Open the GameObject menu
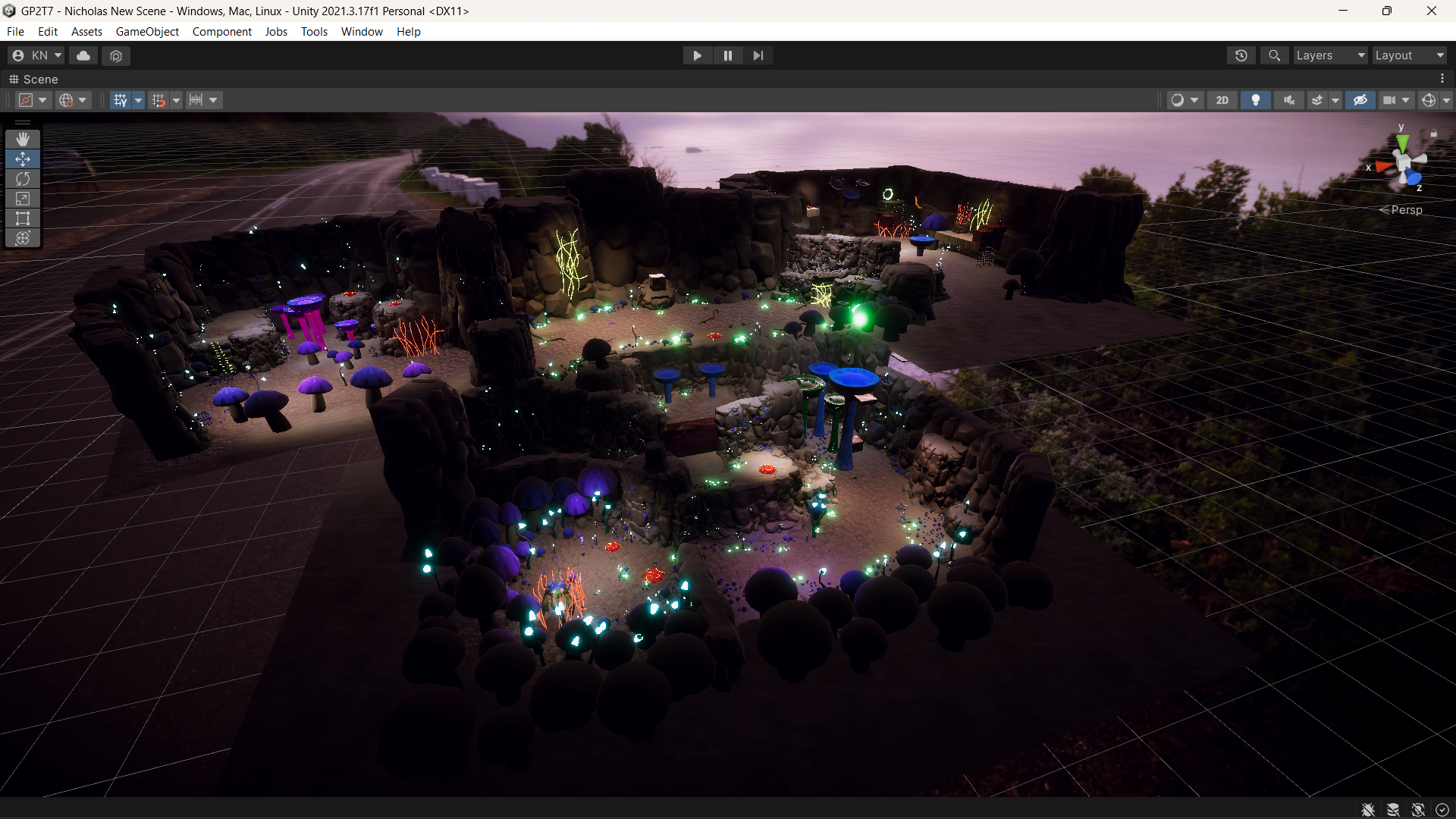The height and width of the screenshot is (819, 1456). [147, 32]
